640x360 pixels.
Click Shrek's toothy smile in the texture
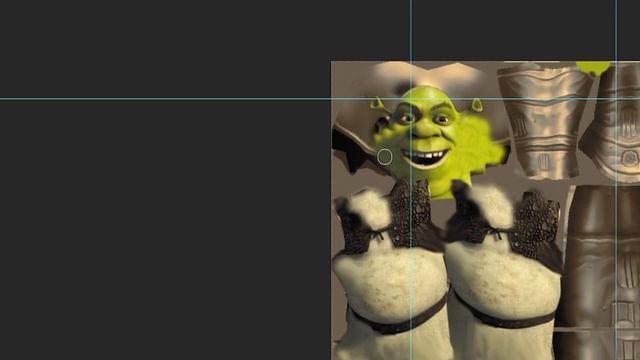425,157
